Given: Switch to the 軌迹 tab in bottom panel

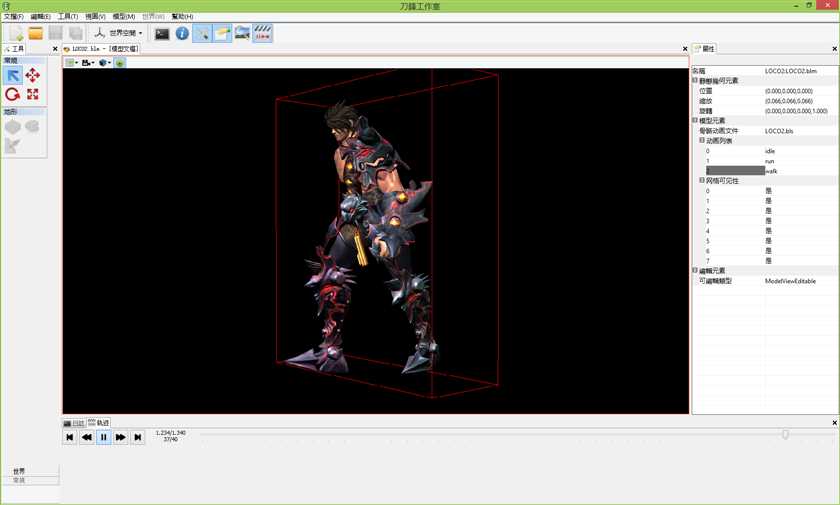Looking at the screenshot, I should (99, 423).
